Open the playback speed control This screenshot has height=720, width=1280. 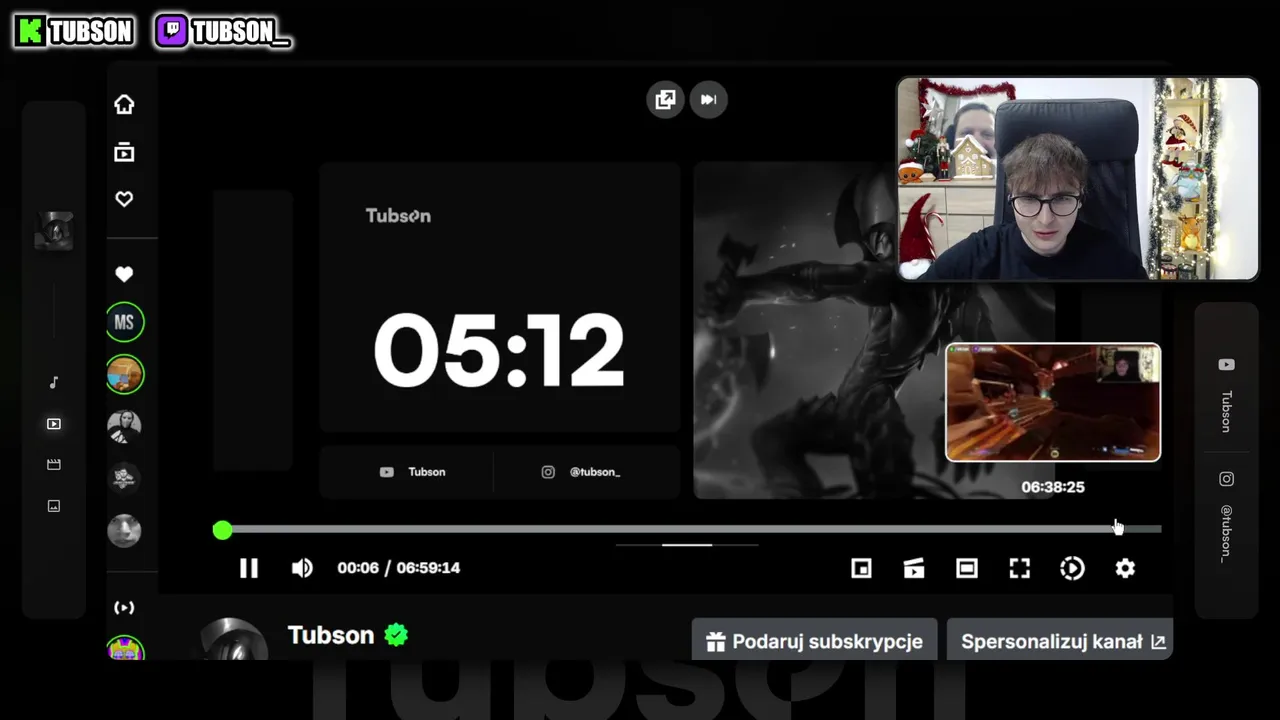(1072, 568)
